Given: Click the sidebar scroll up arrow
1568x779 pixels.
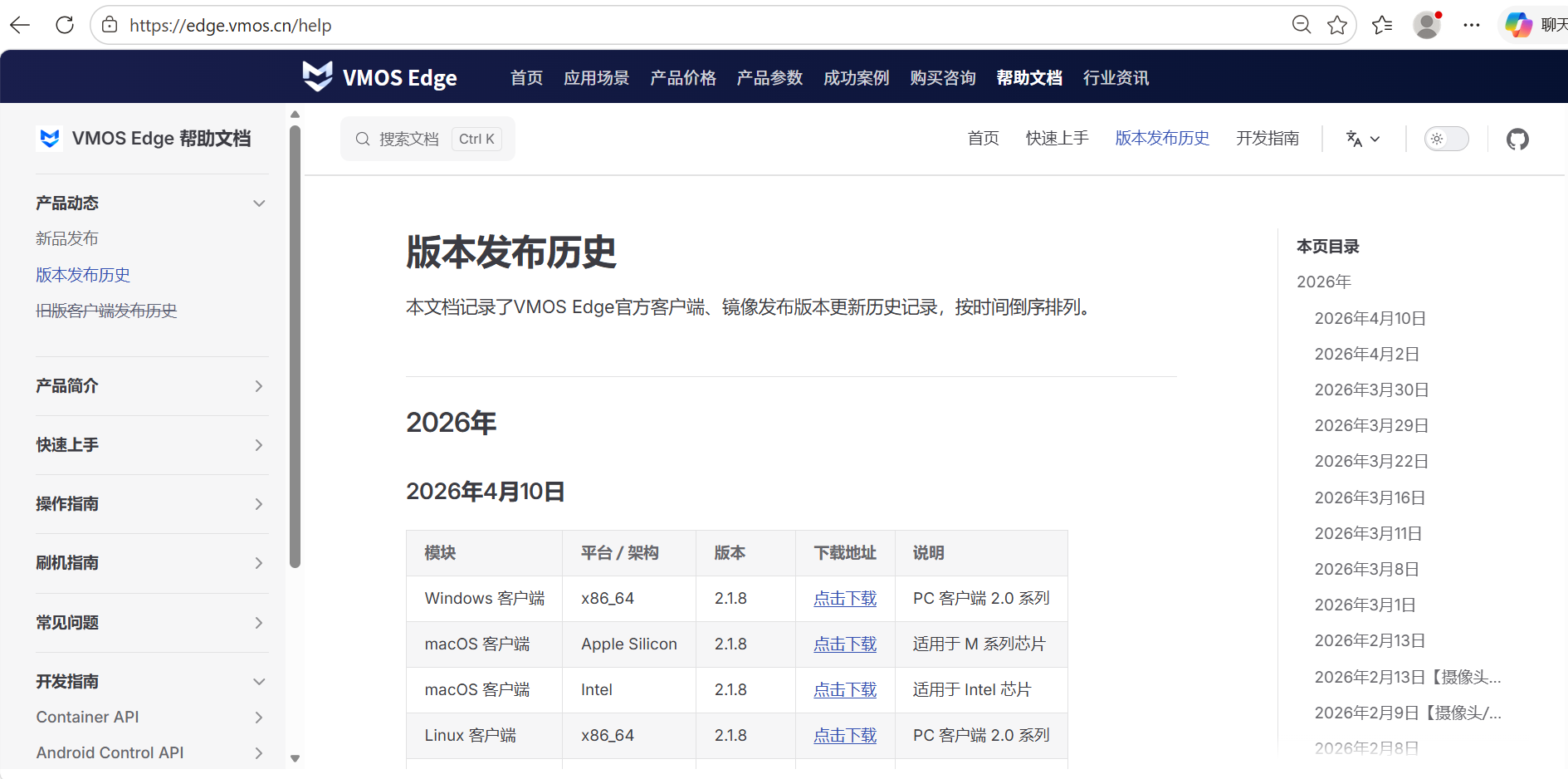Looking at the screenshot, I should (295, 115).
